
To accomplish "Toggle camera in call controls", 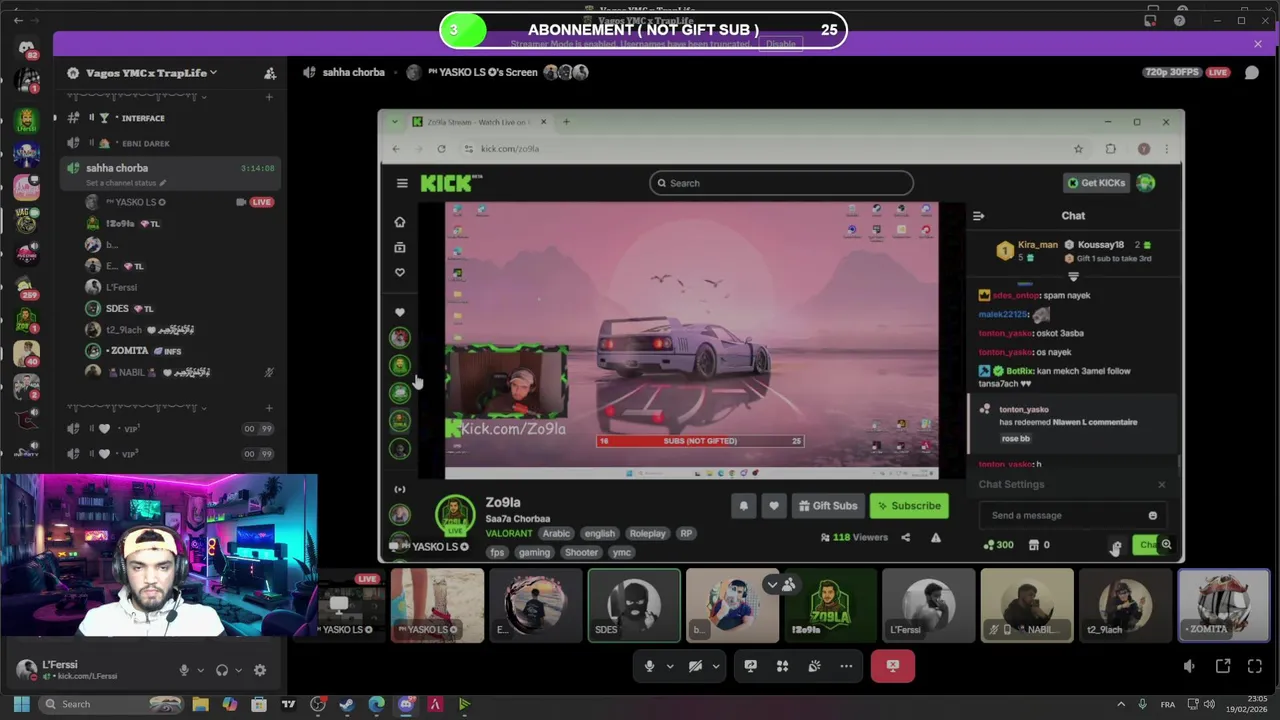I will coord(695,666).
